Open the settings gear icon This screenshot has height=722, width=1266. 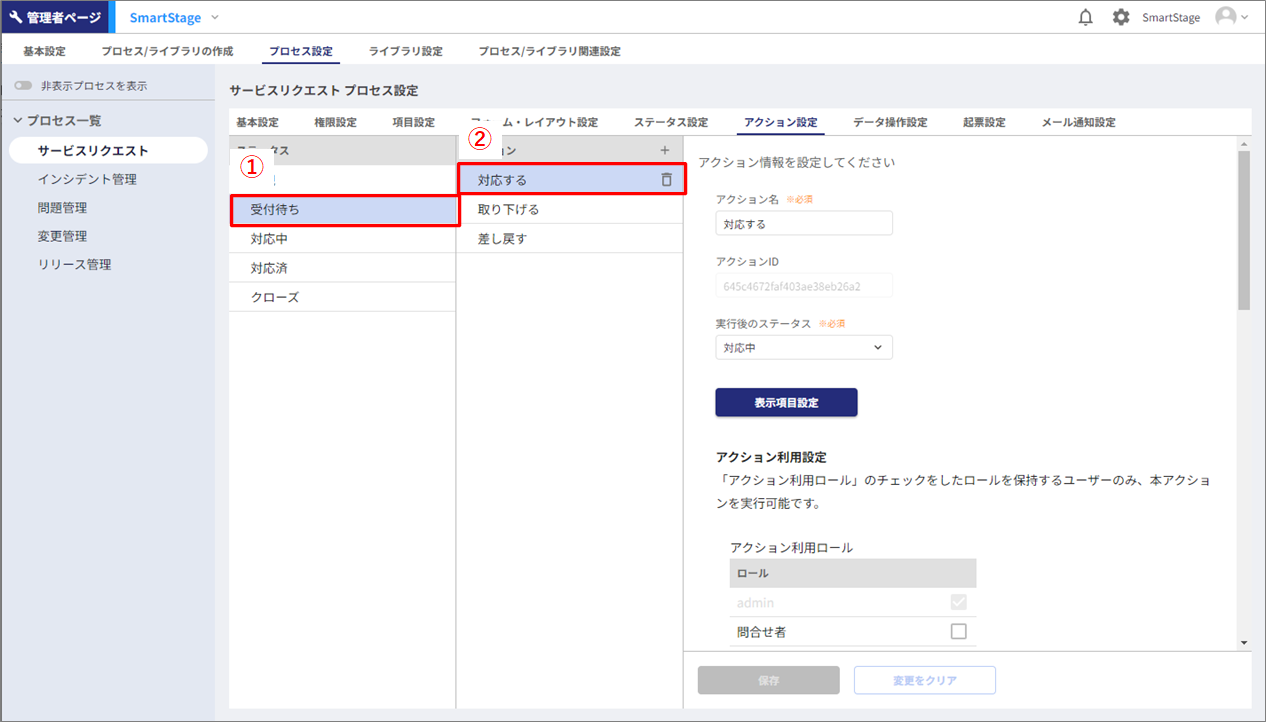tap(1121, 17)
